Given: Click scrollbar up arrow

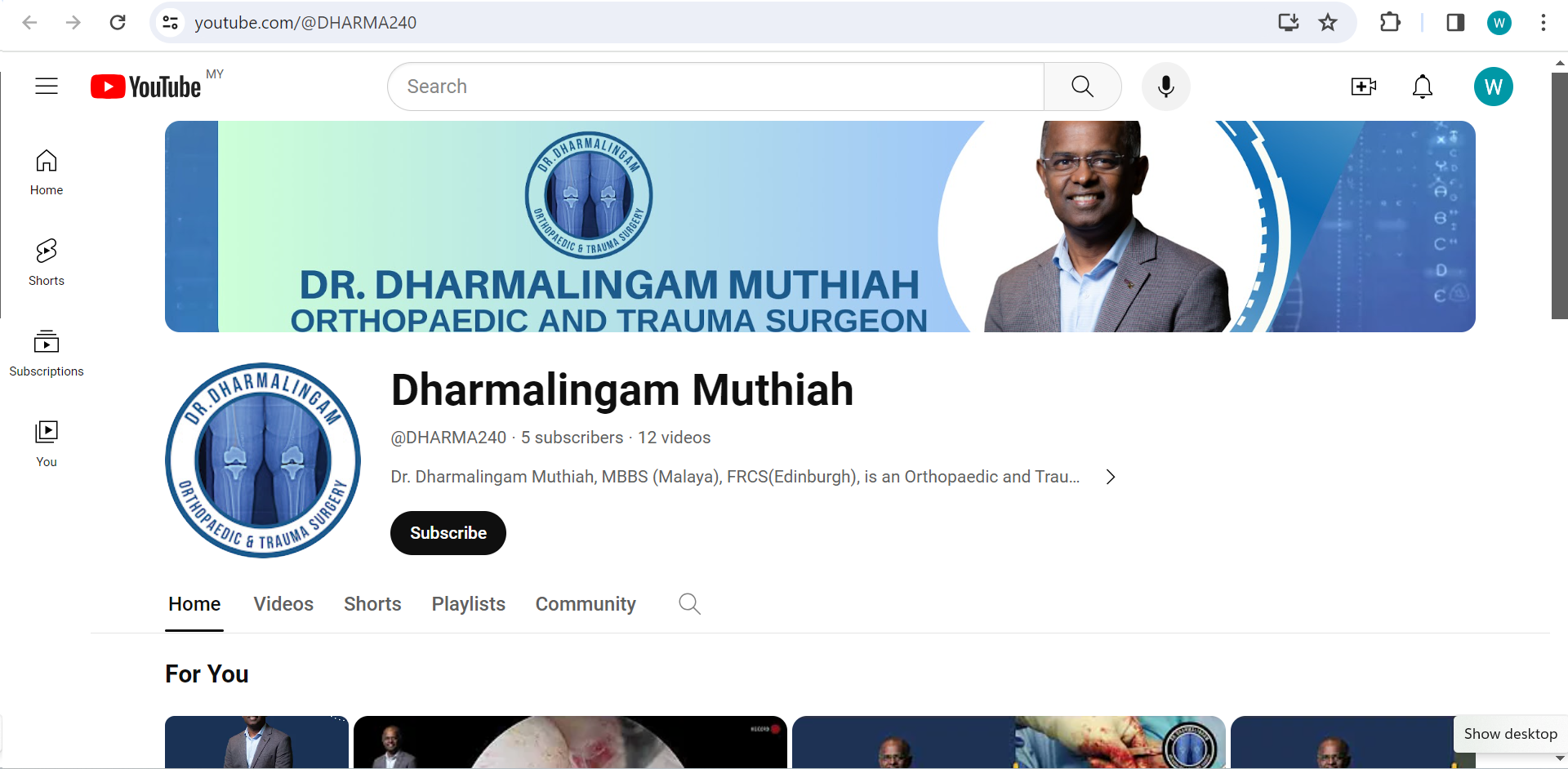Looking at the screenshot, I should click(x=1559, y=63).
